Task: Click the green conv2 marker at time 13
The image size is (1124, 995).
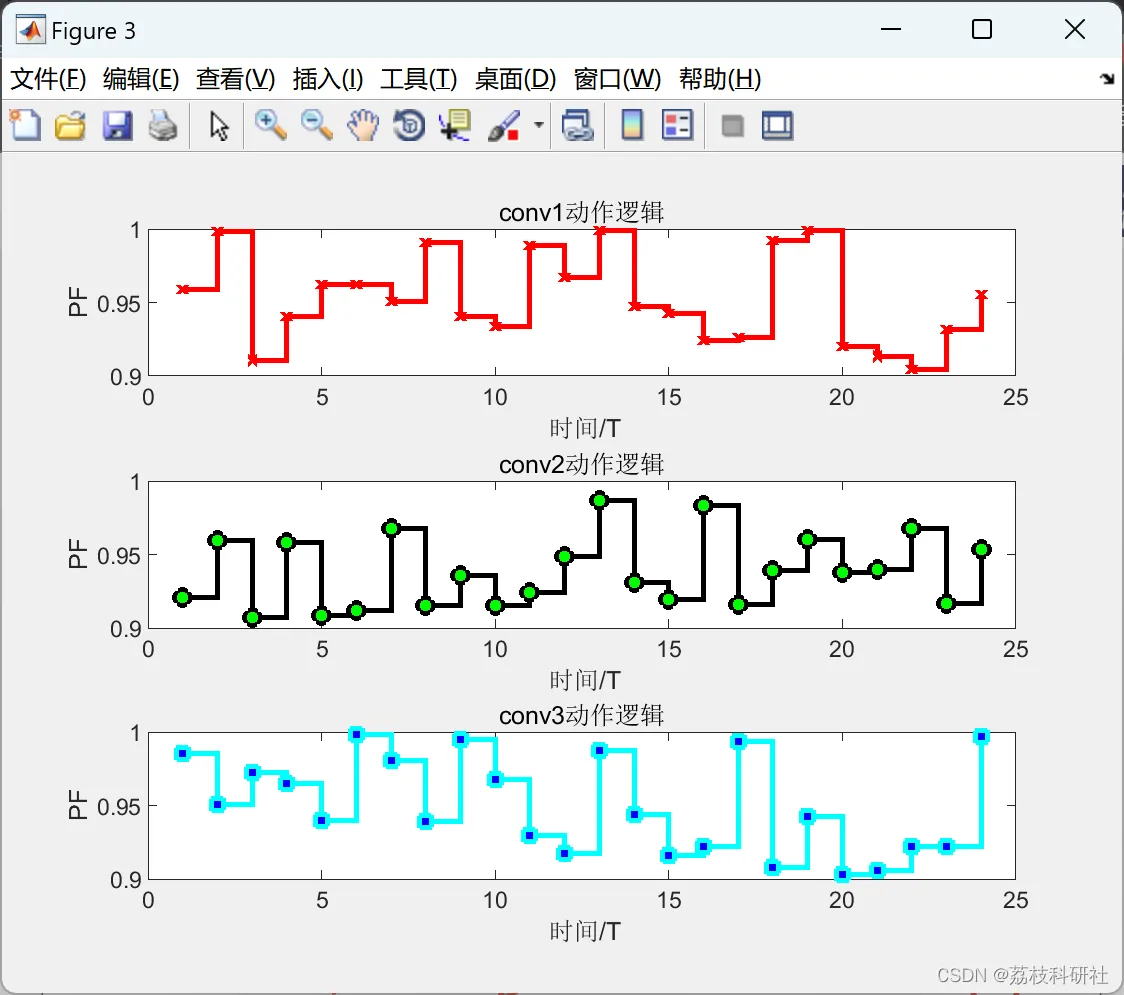Action: [x=599, y=500]
